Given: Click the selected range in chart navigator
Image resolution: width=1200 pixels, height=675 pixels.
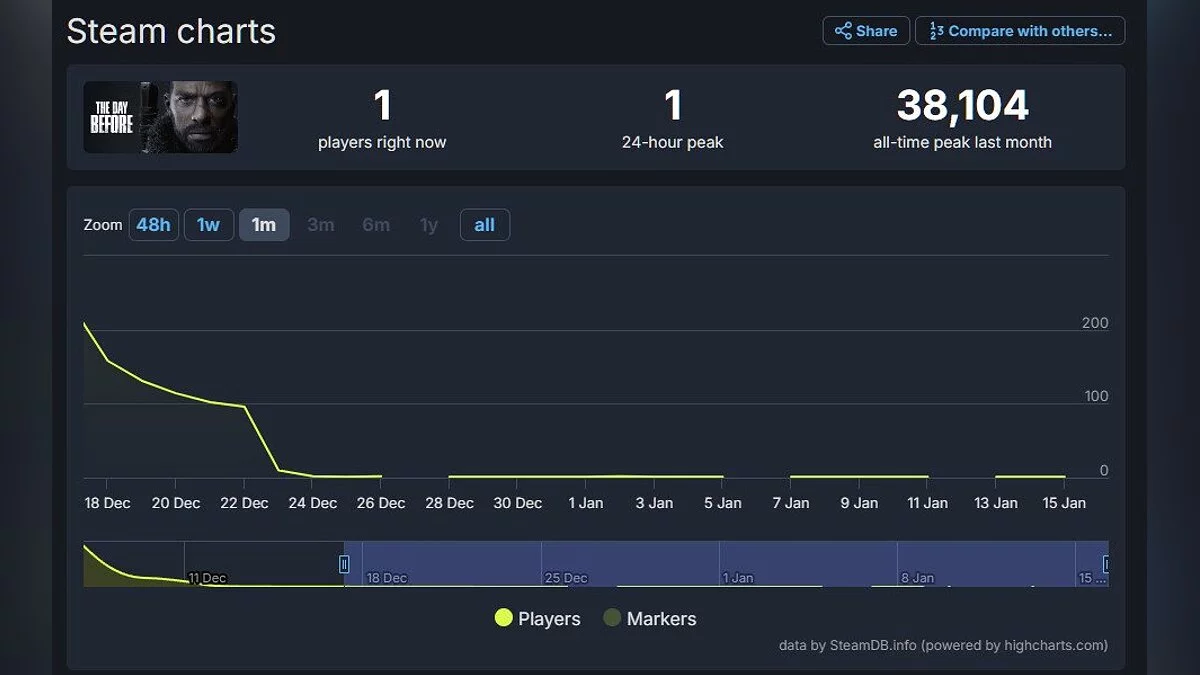Looking at the screenshot, I should (x=725, y=564).
